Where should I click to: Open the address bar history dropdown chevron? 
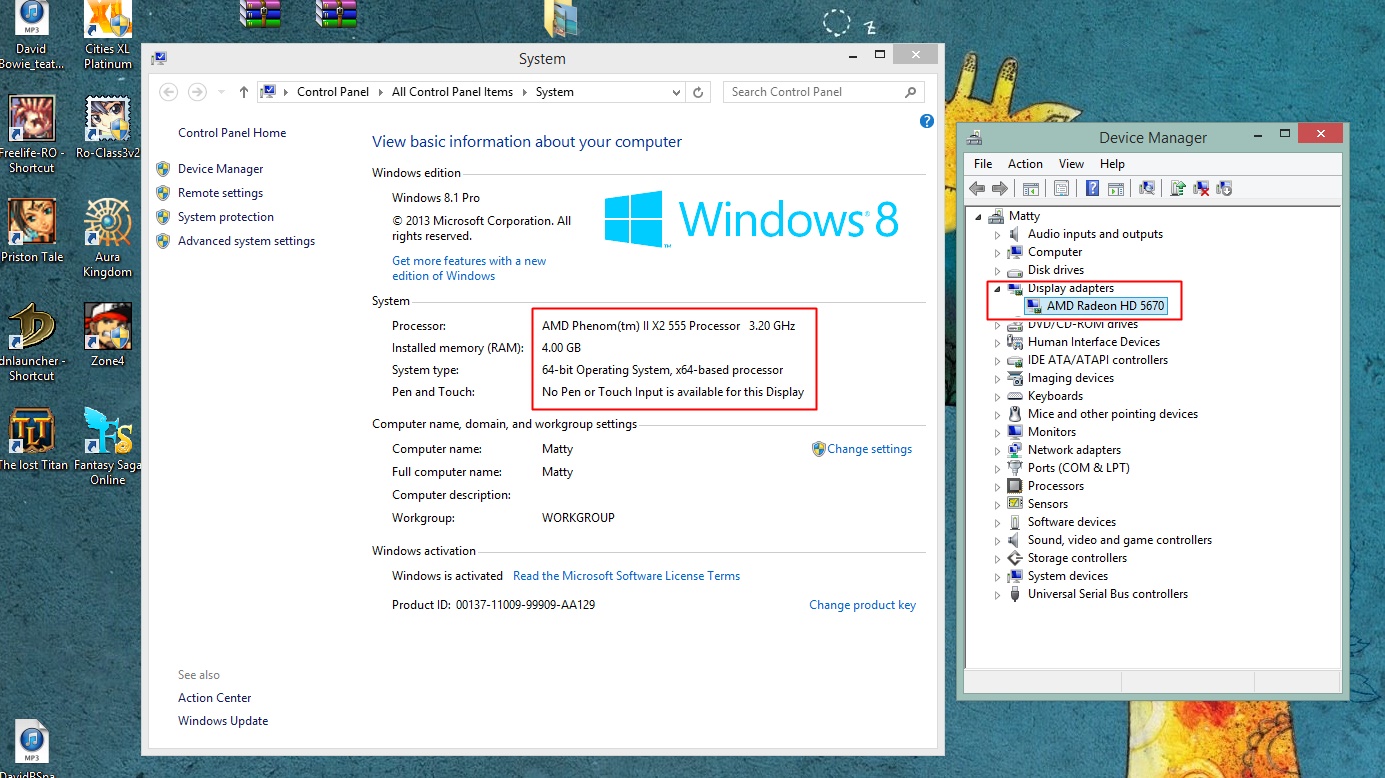pyautogui.click(x=677, y=92)
